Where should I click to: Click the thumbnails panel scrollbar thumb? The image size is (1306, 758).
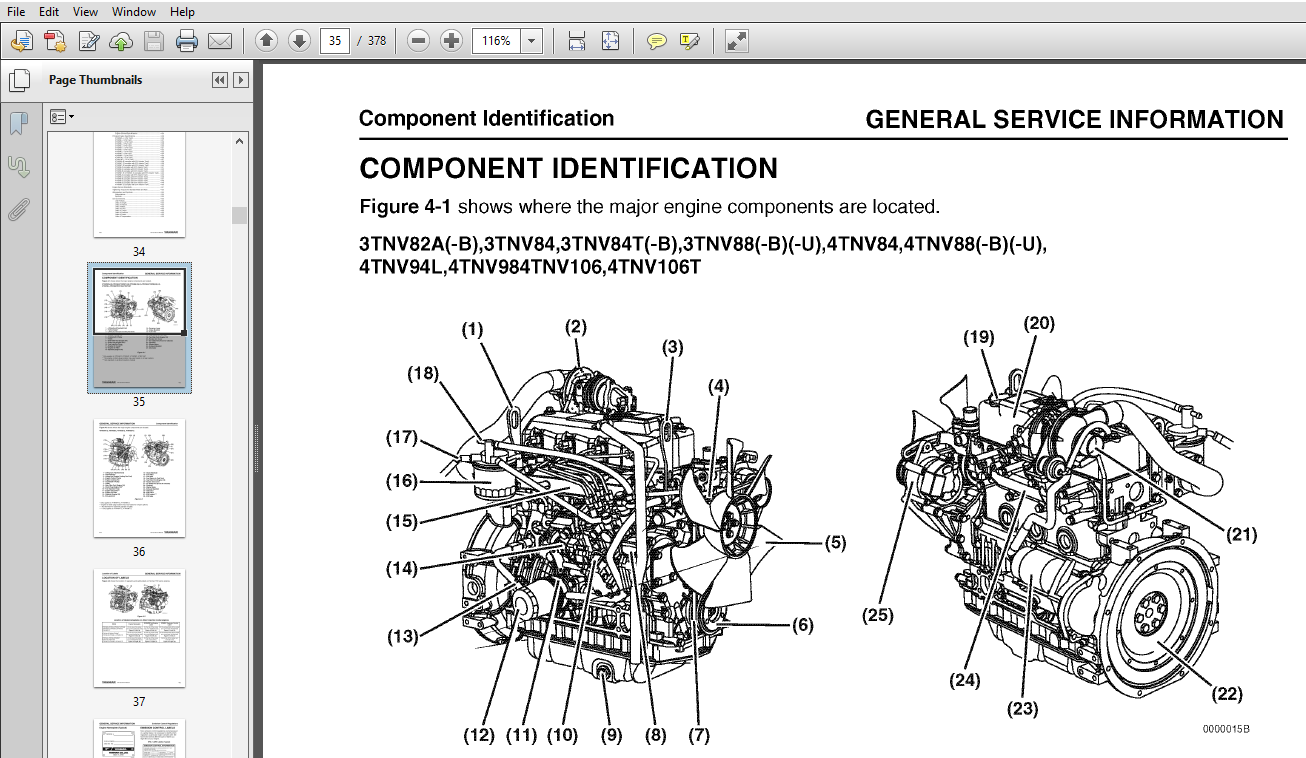pos(239,215)
